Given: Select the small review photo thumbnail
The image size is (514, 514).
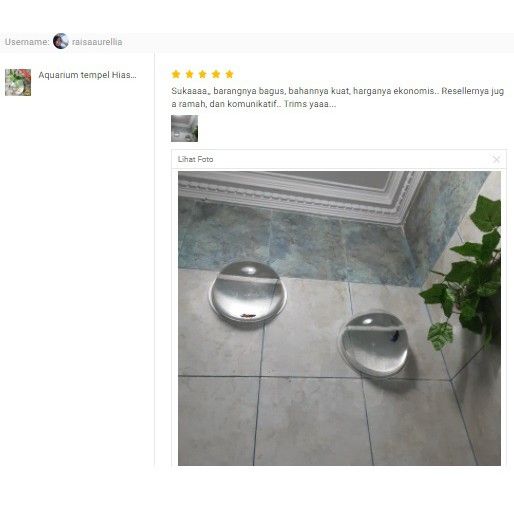Looking at the screenshot, I should tap(184, 128).
